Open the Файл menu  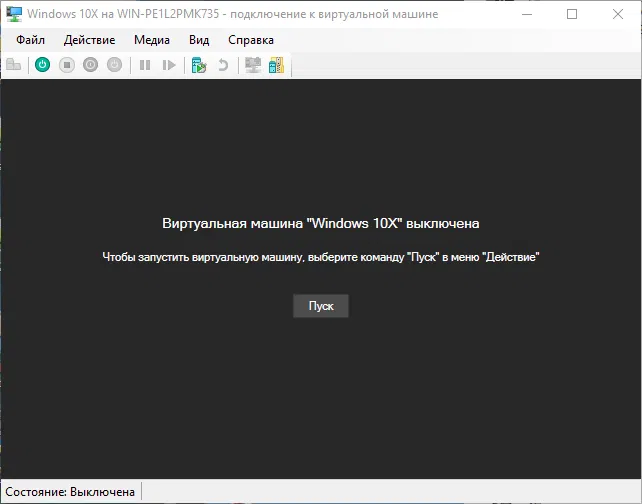[x=30, y=40]
